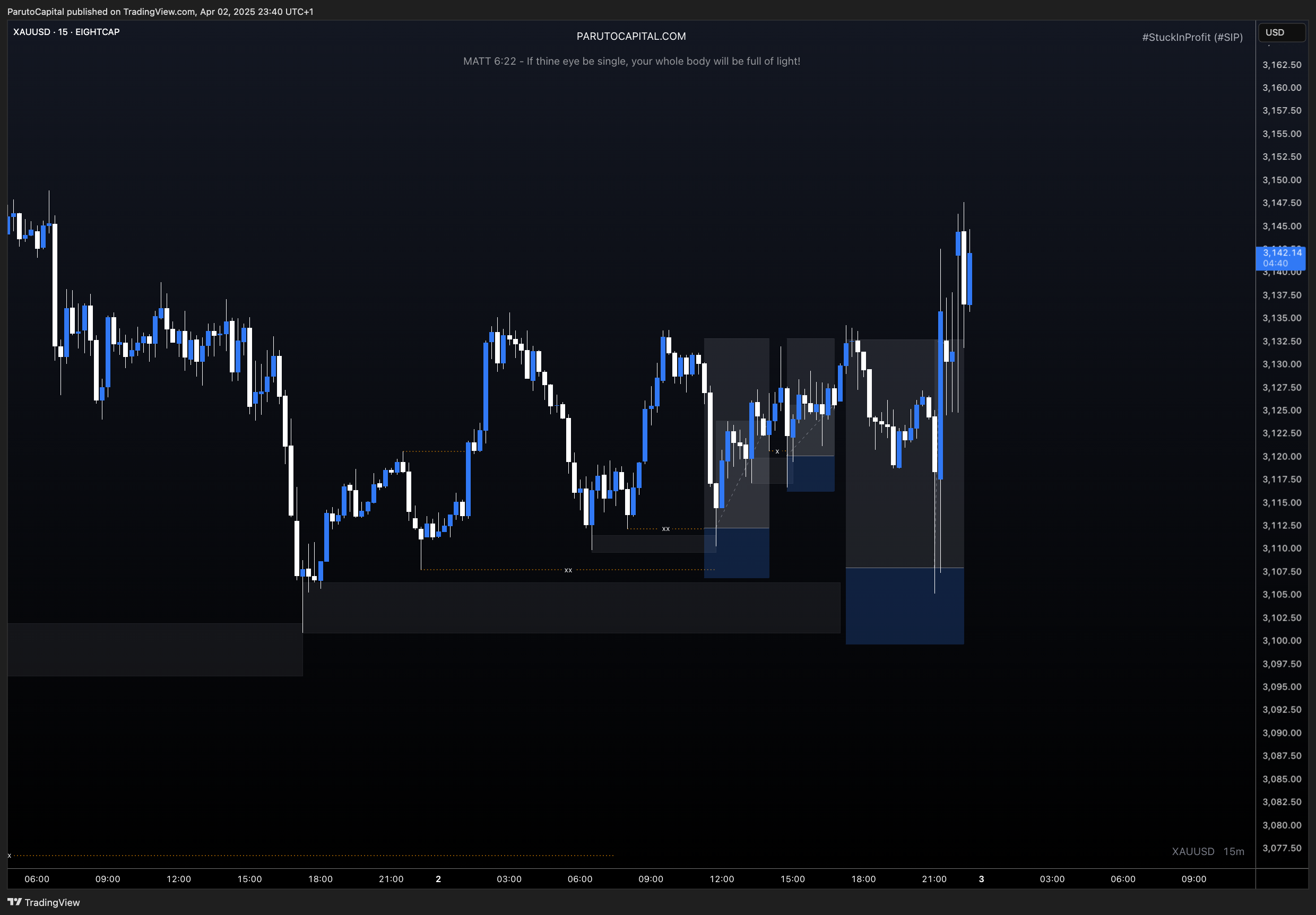Click the 3,112.50 price axis label
The width and height of the screenshot is (1316, 915).
click(1282, 525)
